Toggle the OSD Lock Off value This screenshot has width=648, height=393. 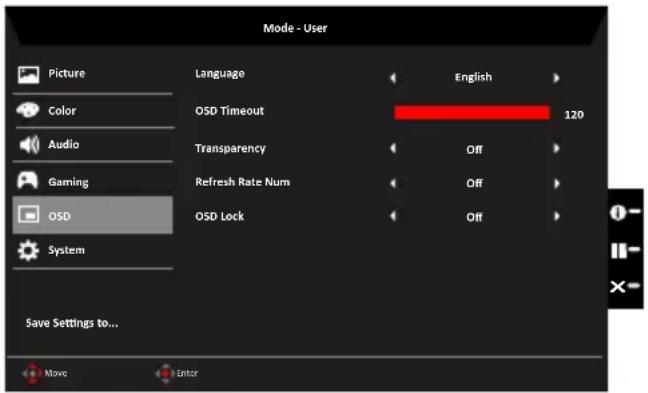click(x=474, y=217)
